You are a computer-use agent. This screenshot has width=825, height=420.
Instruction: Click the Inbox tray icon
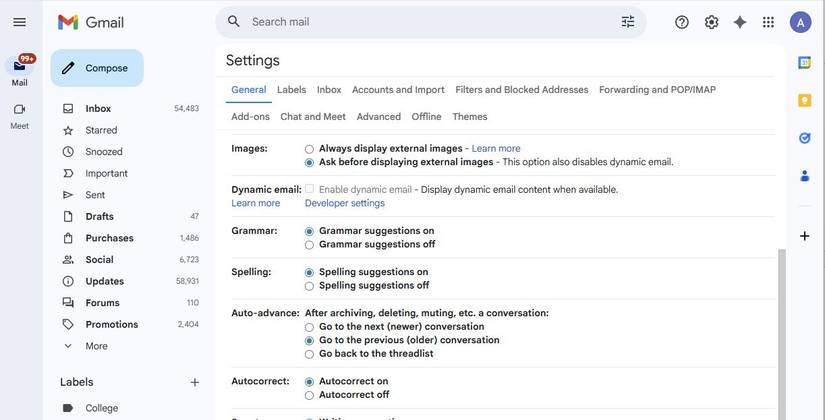click(68, 108)
